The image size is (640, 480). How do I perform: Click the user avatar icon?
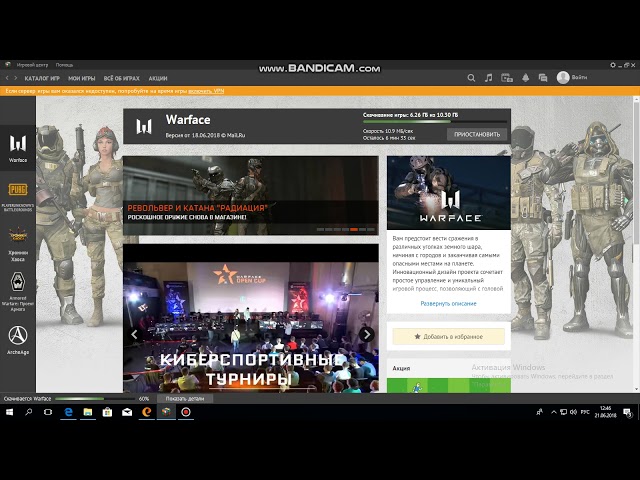pos(563,78)
